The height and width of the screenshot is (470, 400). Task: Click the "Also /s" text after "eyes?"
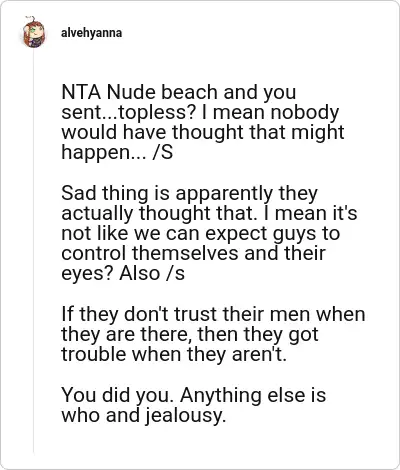pos(152,274)
